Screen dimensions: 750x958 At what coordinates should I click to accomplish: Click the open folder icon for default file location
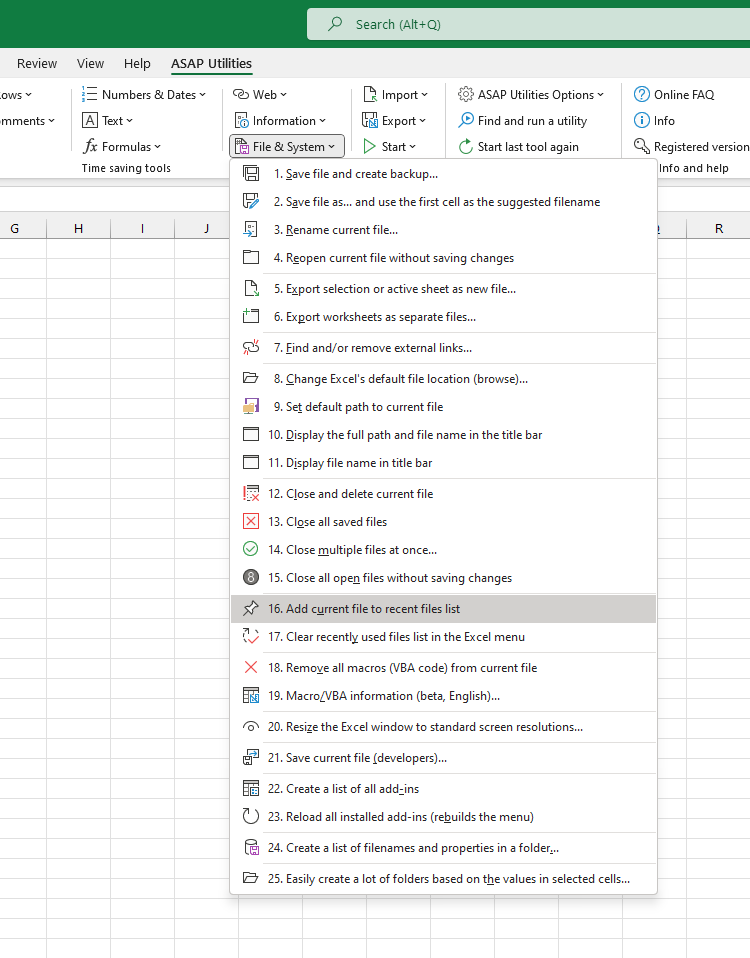tap(250, 378)
